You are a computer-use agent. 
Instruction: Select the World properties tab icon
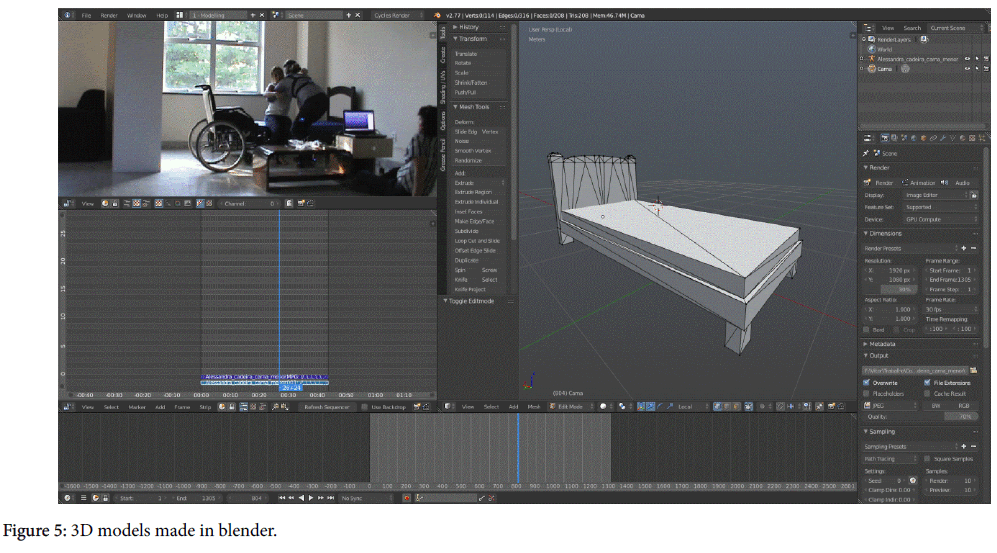(914, 138)
